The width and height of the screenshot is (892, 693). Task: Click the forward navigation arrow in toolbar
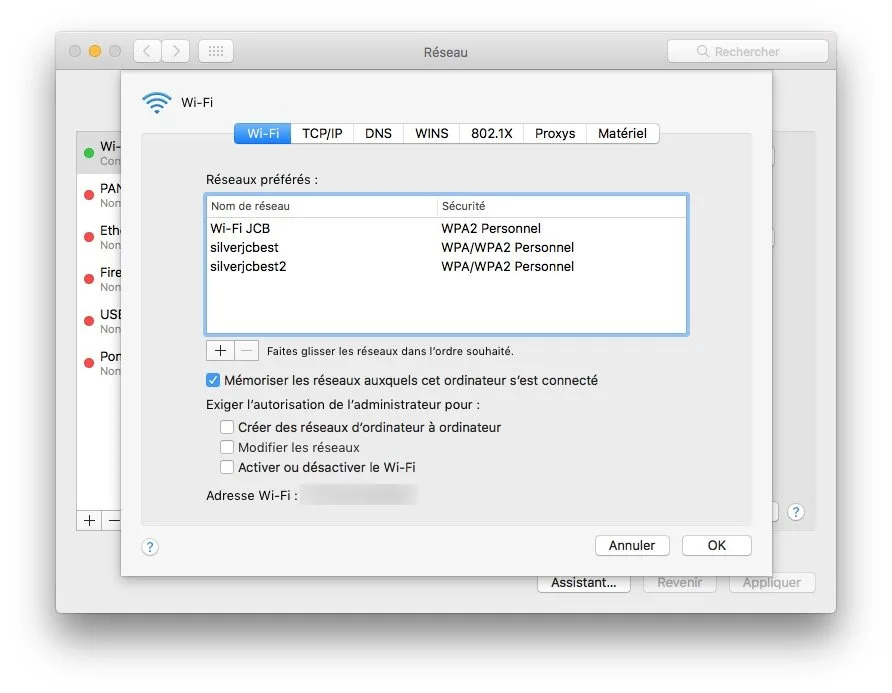point(176,51)
